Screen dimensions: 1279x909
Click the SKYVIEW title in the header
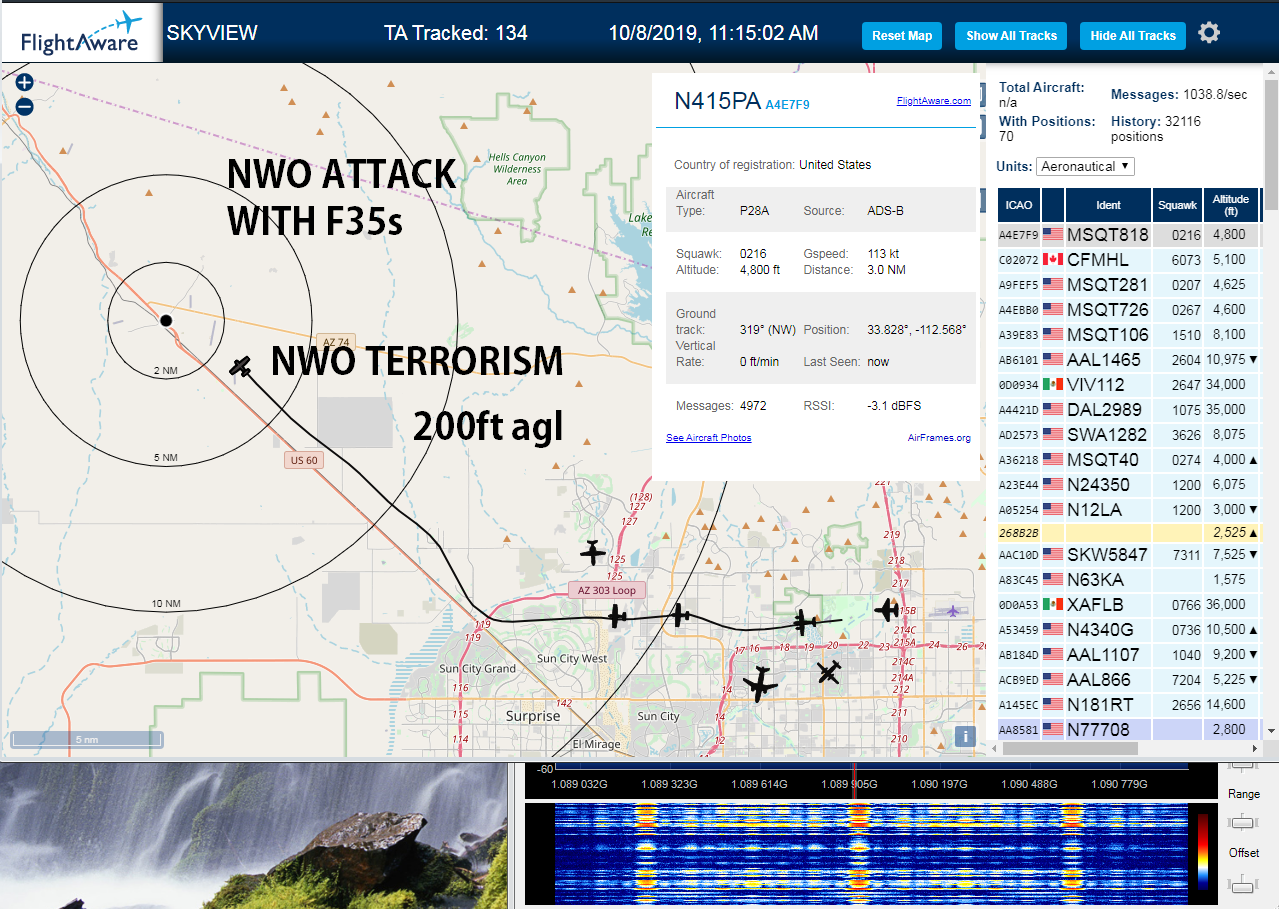click(212, 33)
